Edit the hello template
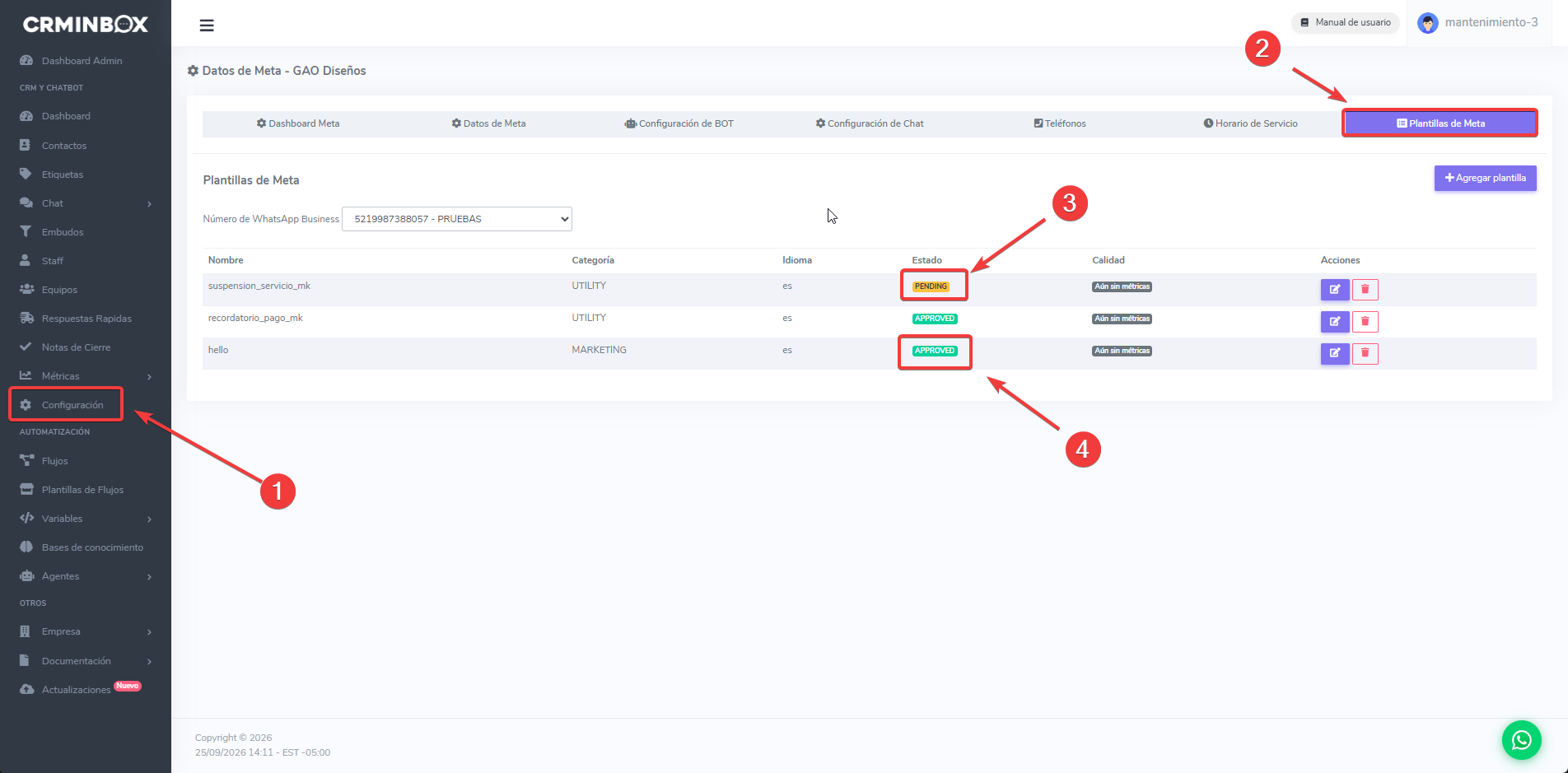 (1334, 353)
